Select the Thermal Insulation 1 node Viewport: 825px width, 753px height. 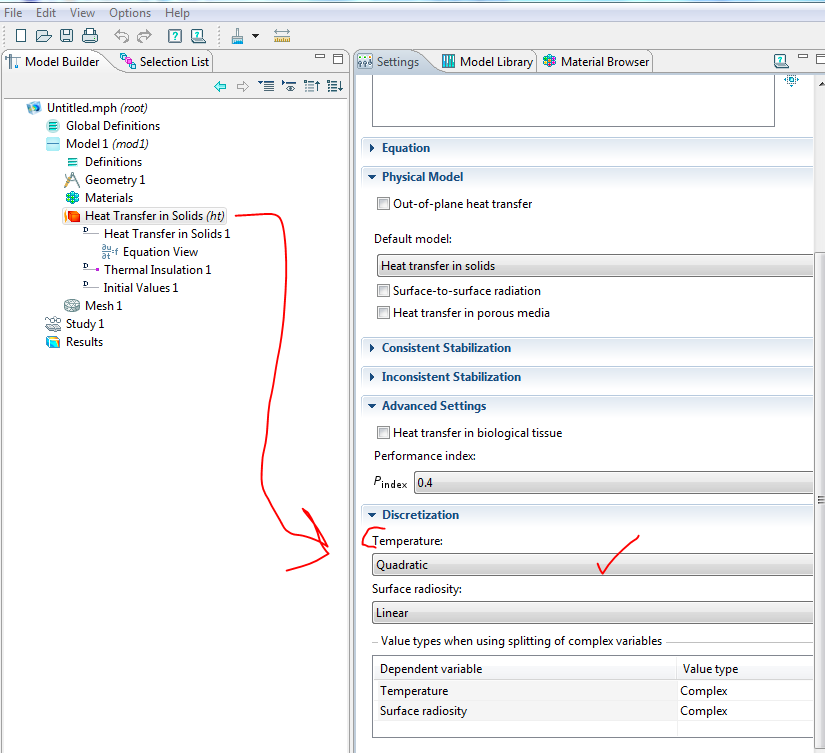coord(157,270)
